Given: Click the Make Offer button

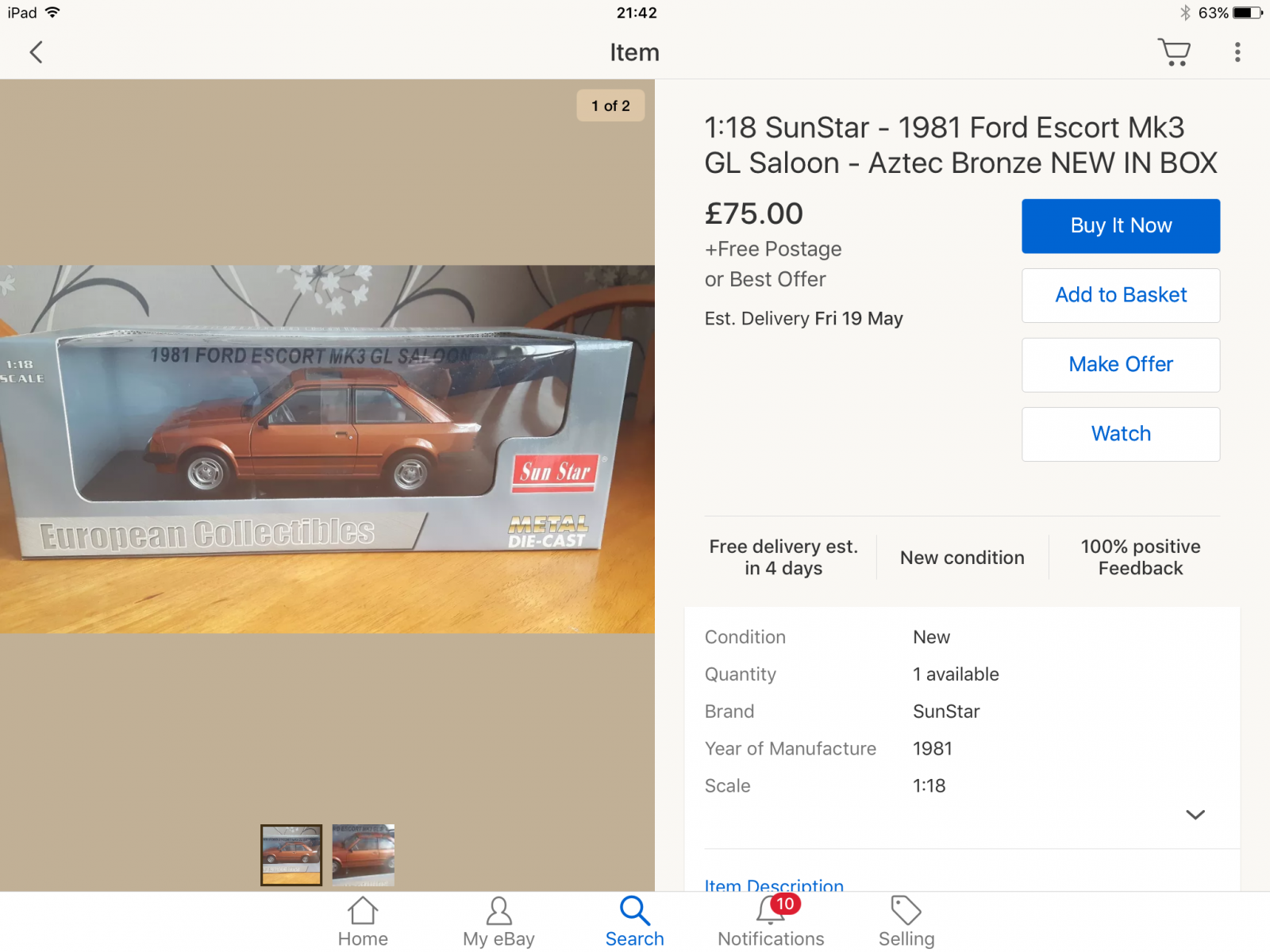Looking at the screenshot, I should [x=1121, y=365].
